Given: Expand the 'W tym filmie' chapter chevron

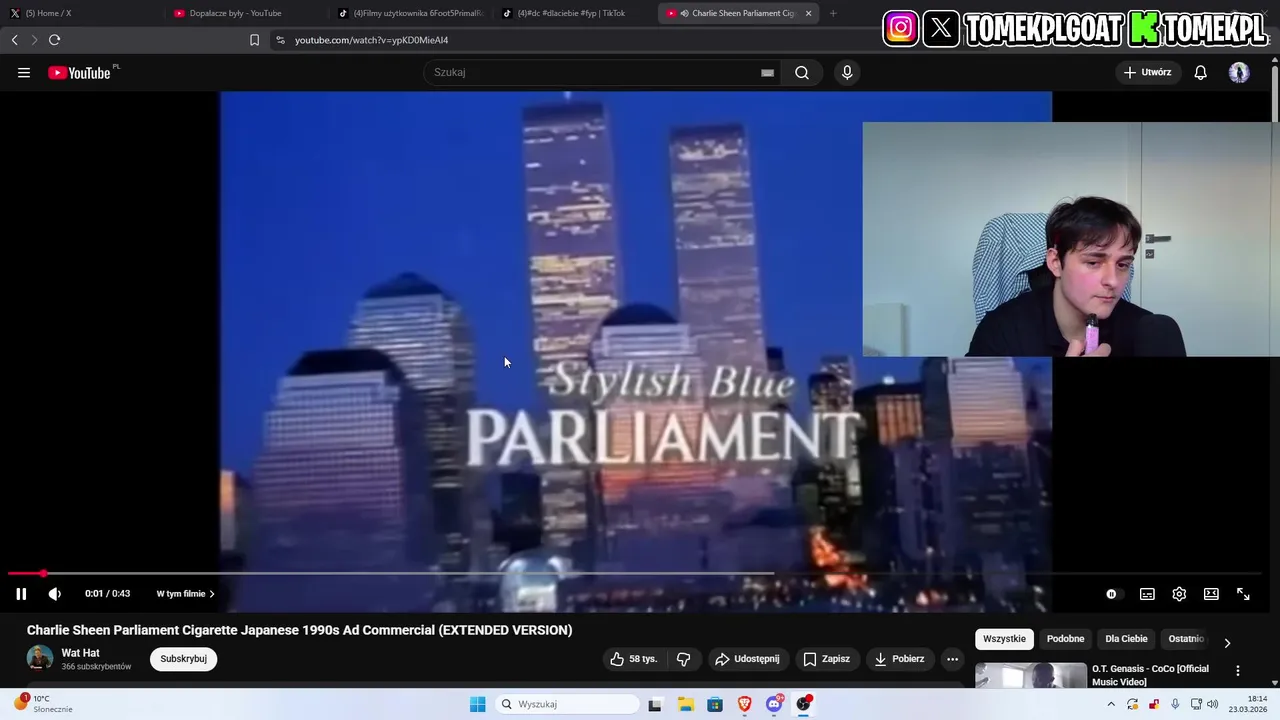Looking at the screenshot, I should click(x=212, y=594).
